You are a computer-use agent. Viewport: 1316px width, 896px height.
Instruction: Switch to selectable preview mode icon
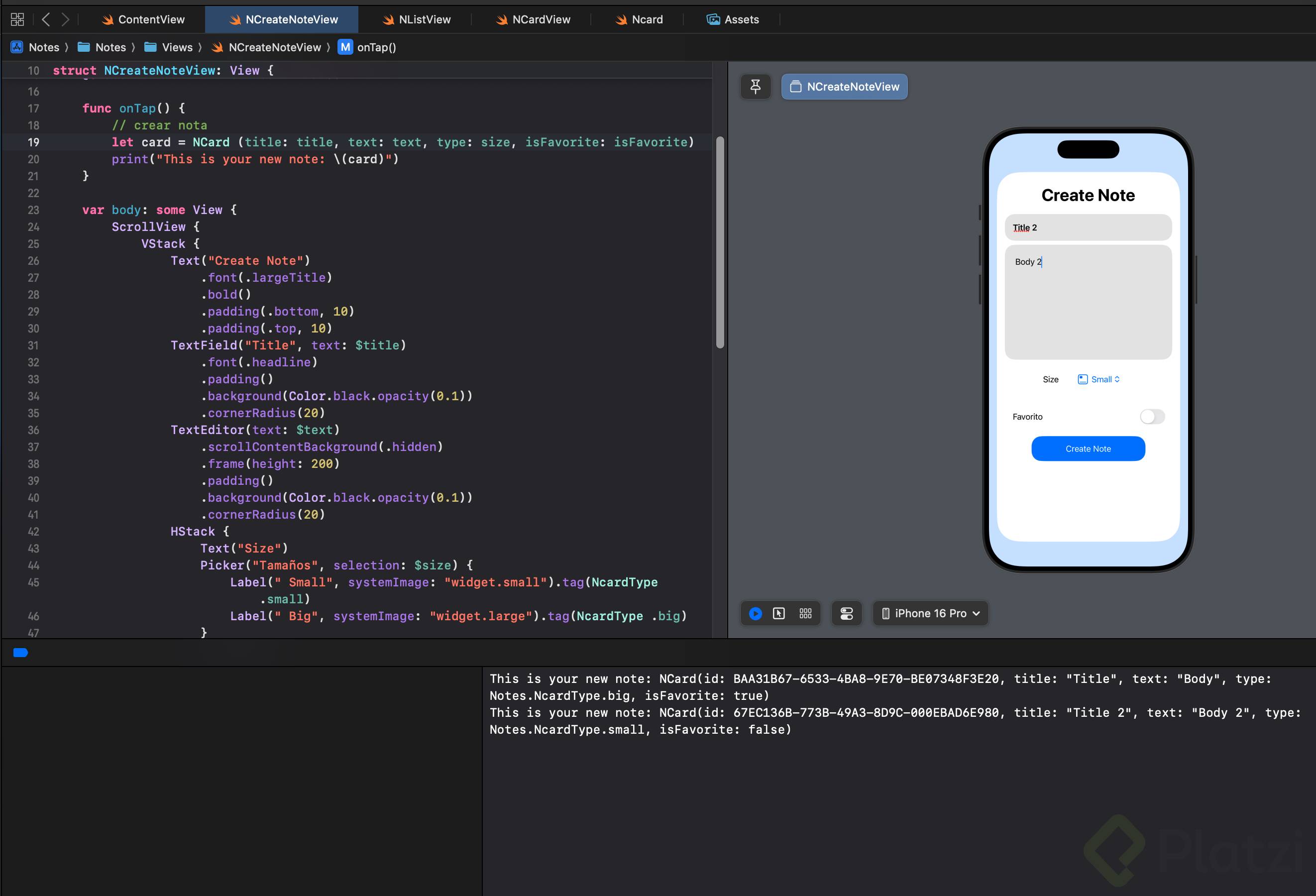[x=778, y=613]
